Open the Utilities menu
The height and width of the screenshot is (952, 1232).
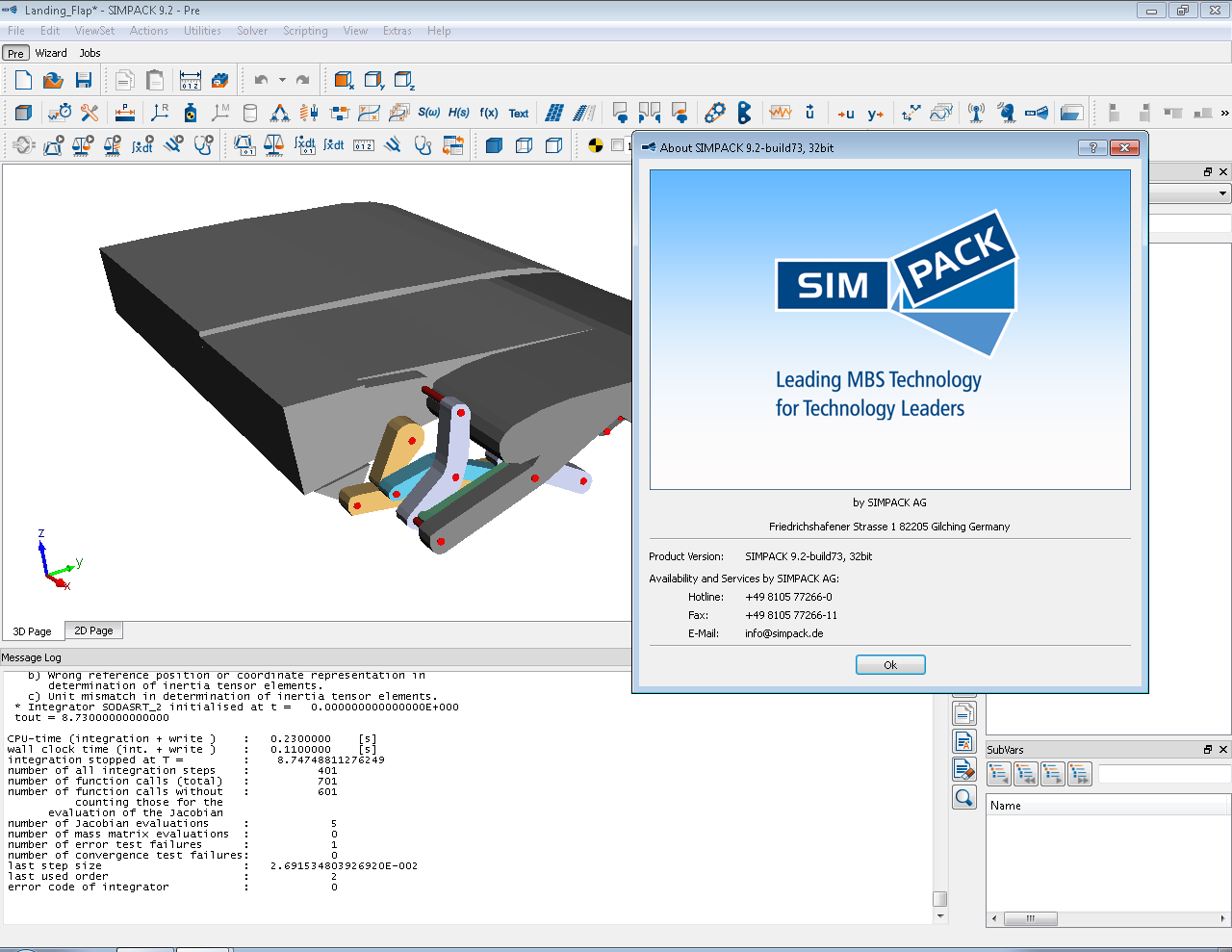pyautogui.click(x=202, y=31)
